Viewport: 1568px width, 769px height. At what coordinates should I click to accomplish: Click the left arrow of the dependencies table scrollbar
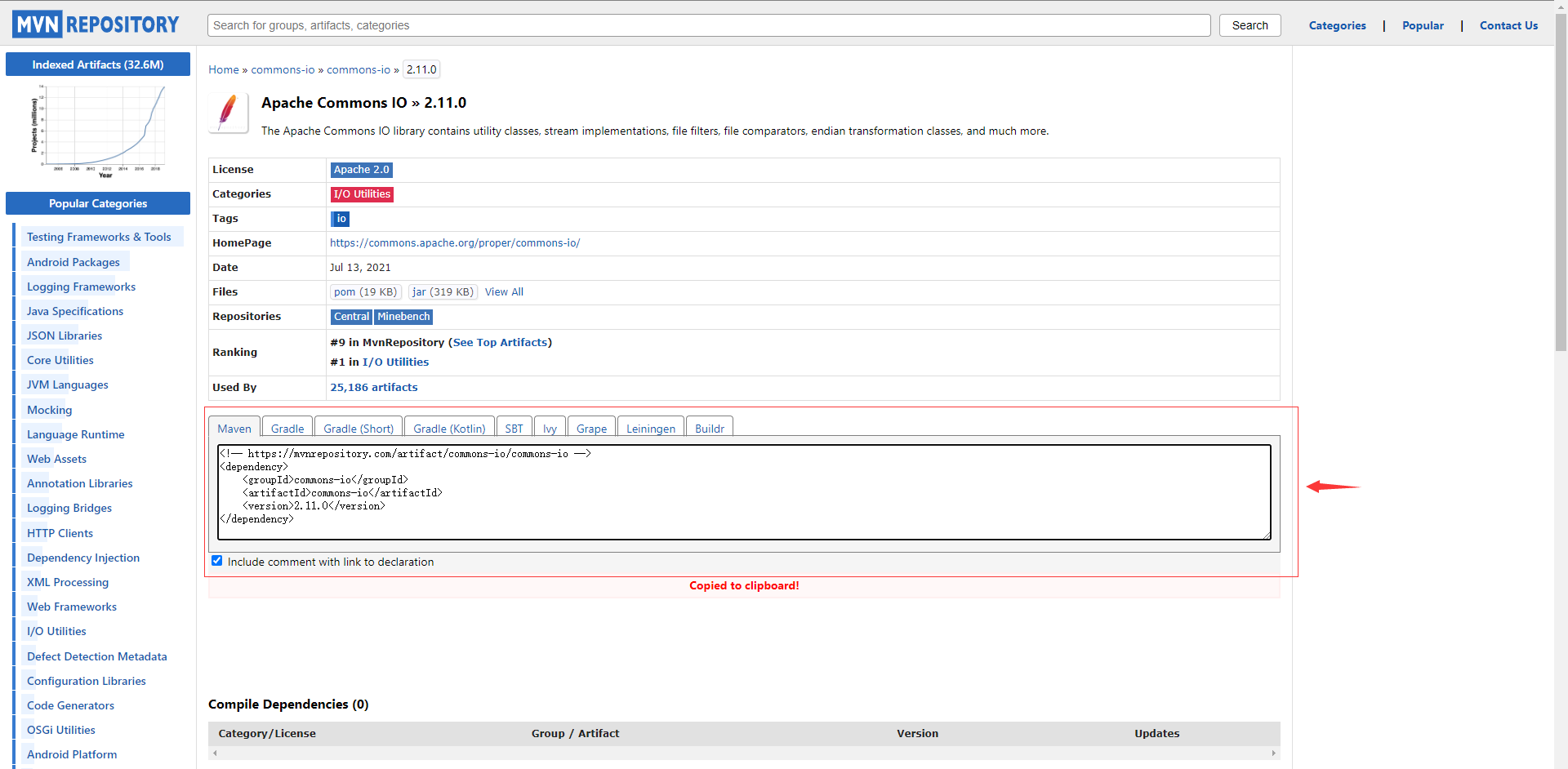[x=216, y=753]
